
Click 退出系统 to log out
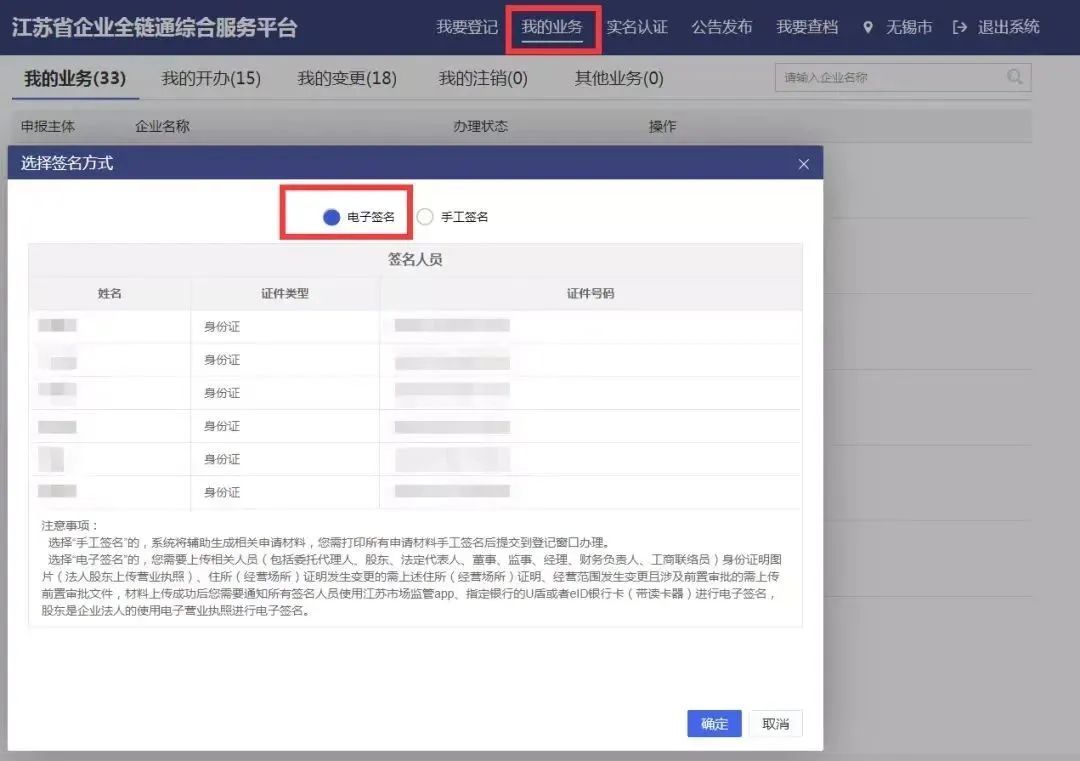coord(1008,27)
